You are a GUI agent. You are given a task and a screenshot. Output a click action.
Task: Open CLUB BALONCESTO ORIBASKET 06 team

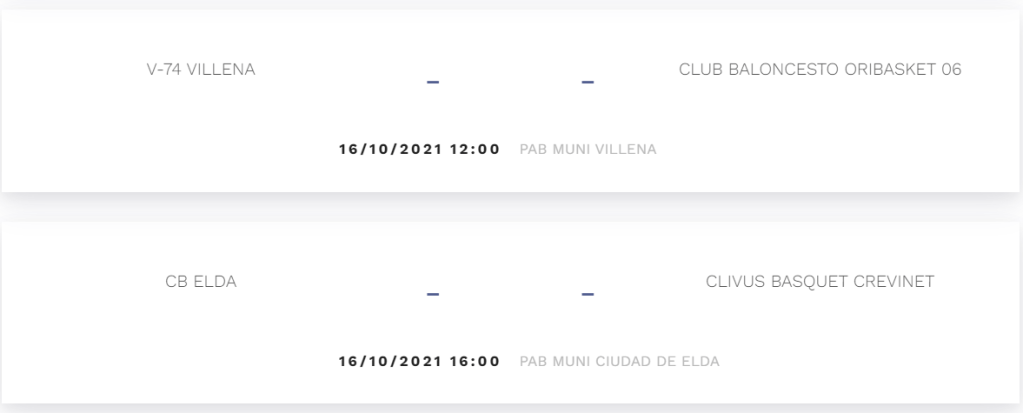(820, 71)
